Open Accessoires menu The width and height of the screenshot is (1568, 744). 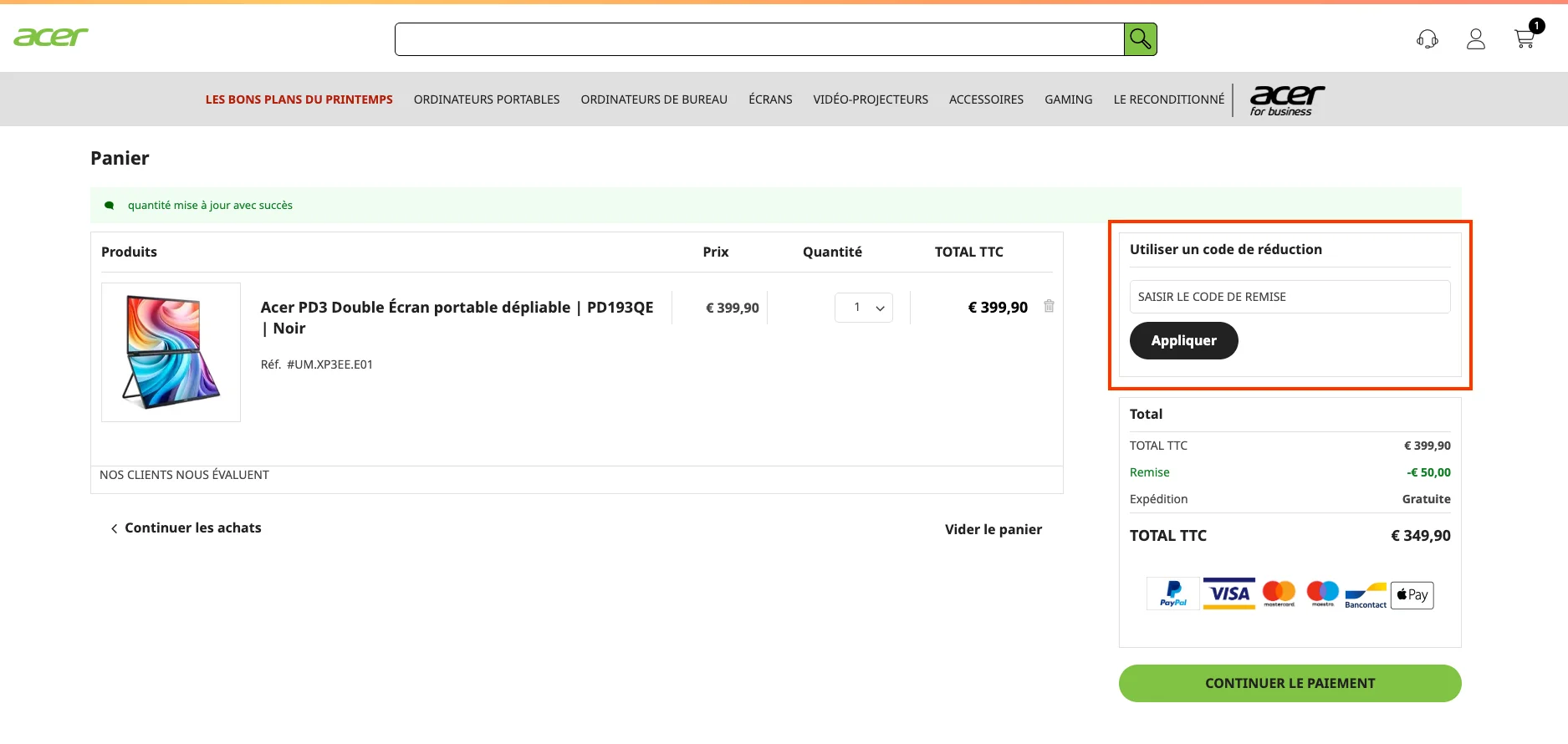[x=986, y=99]
